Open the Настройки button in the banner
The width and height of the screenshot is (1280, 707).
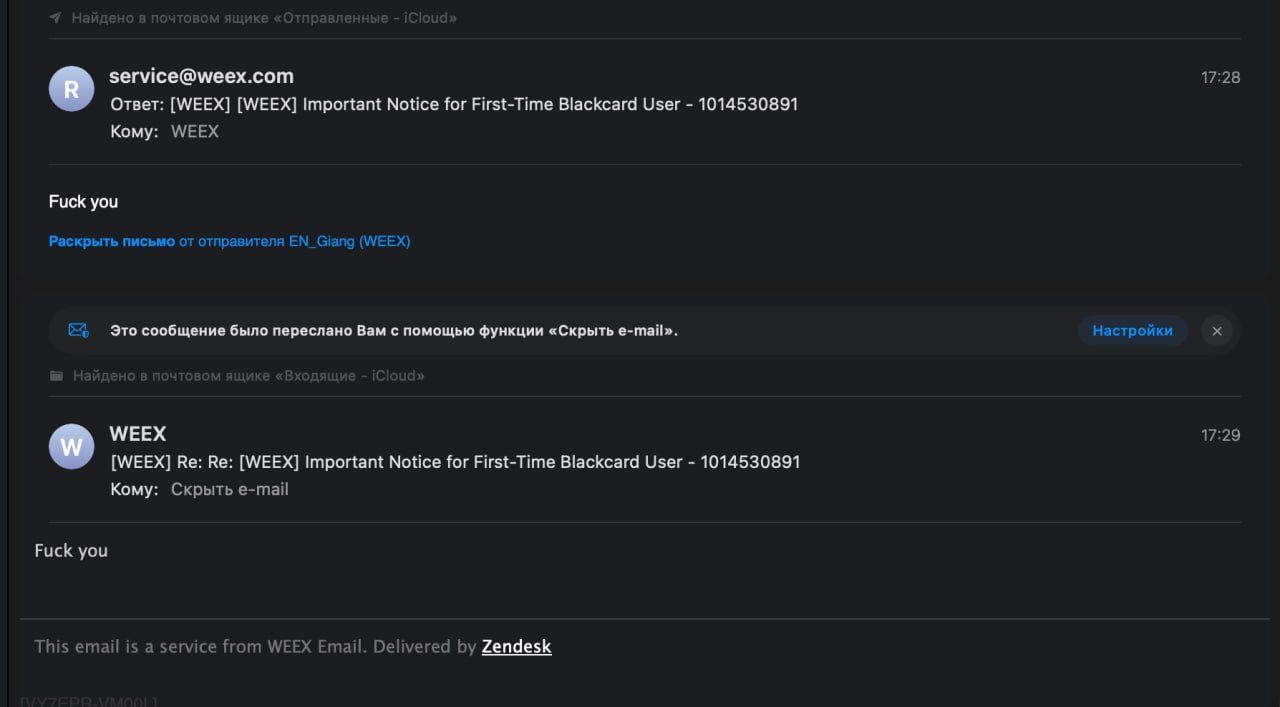pyautogui.click(x=1132, y=331)
